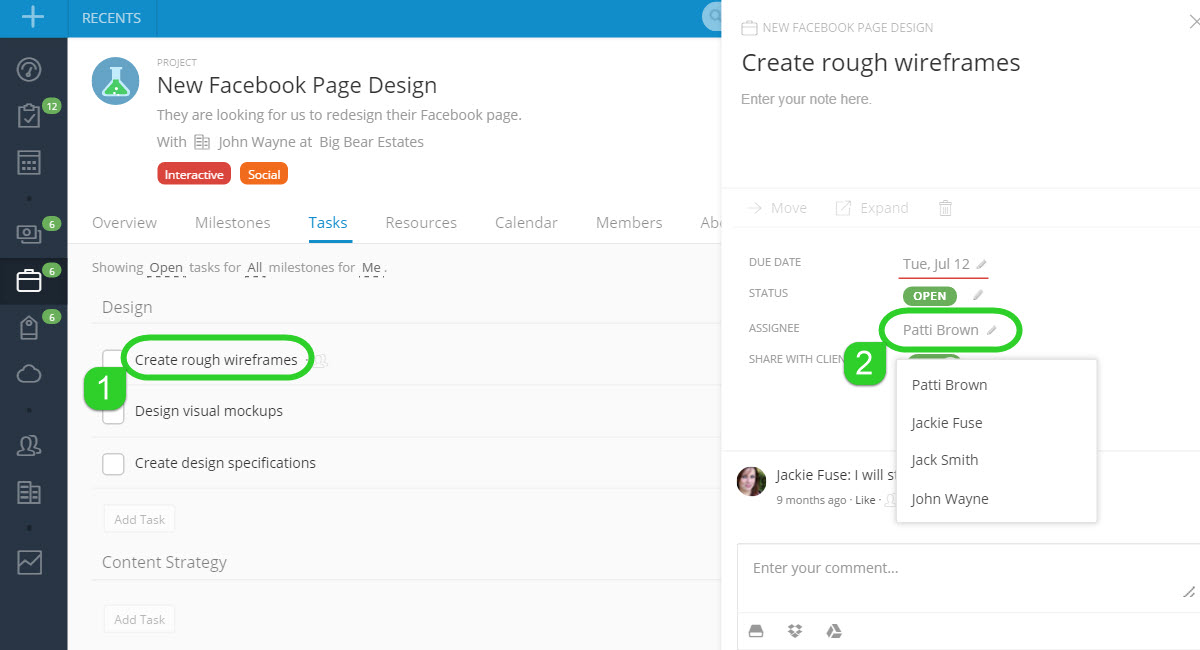This screenshot has width=1200, height=650.
Task: Open the Me assignee filter dropdown
Action: coord(371,268)
